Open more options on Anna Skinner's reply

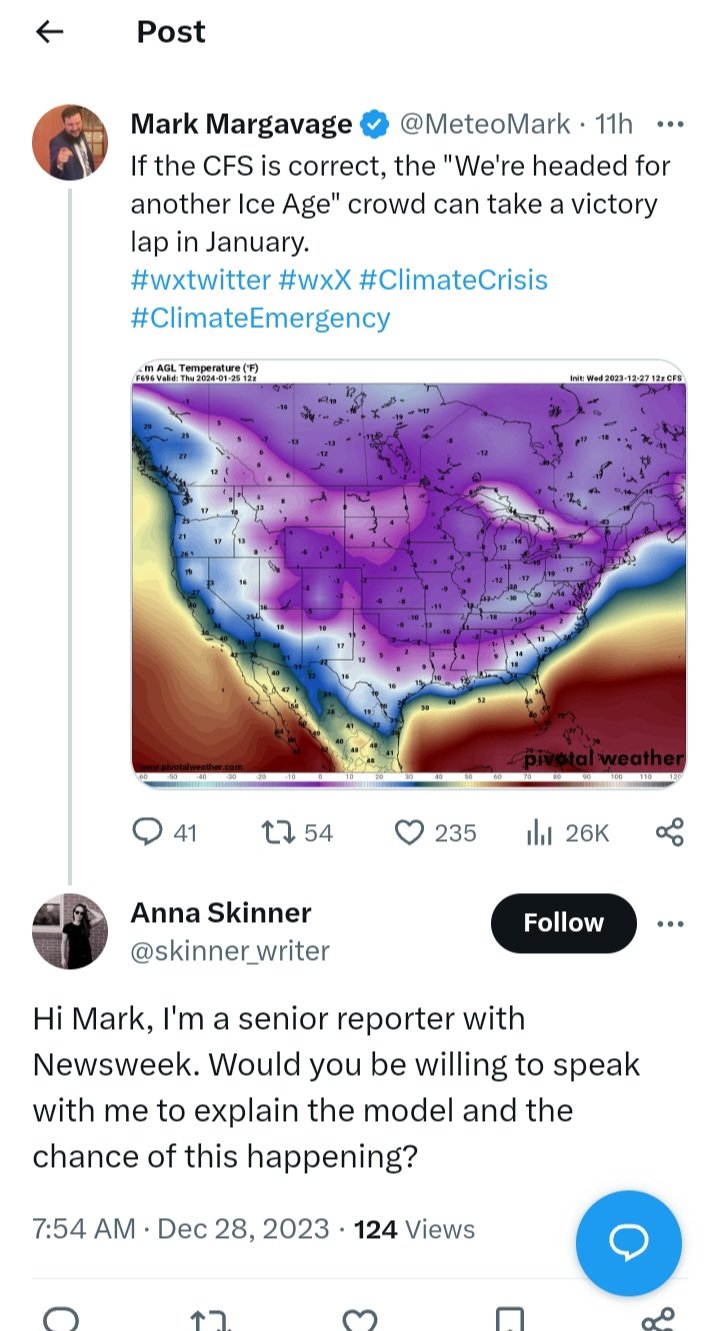[x=669, y=923]
